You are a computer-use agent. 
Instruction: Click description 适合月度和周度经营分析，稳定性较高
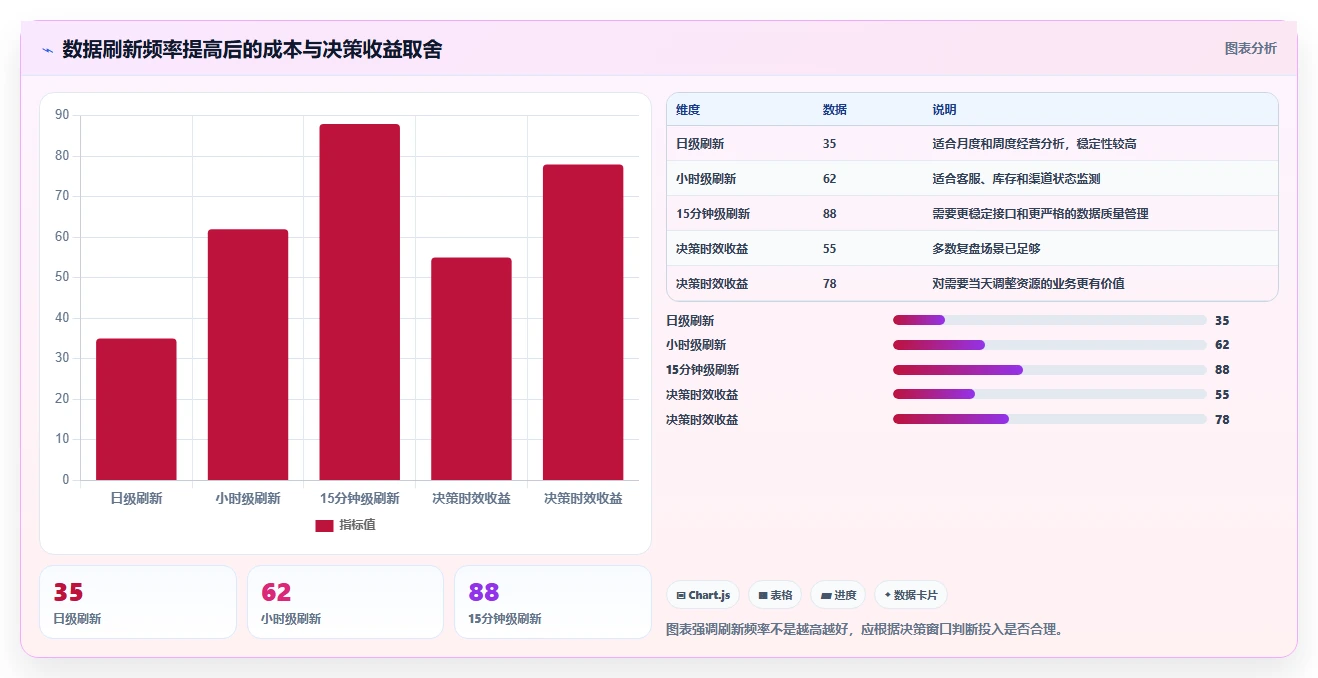click(x=1034, y=144)
